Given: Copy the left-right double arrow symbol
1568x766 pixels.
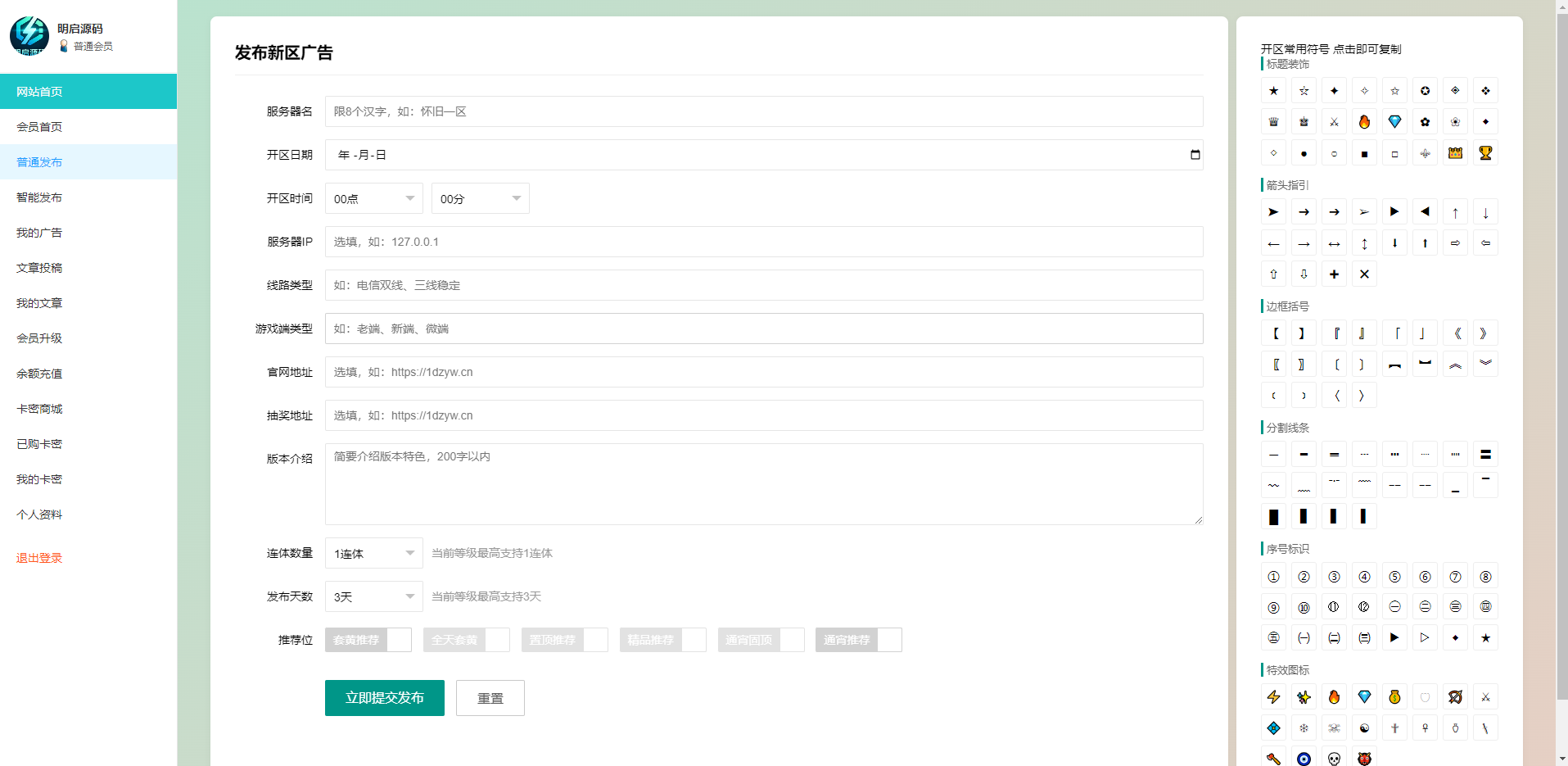Looking at the screenshot, I should (1334, 243).
